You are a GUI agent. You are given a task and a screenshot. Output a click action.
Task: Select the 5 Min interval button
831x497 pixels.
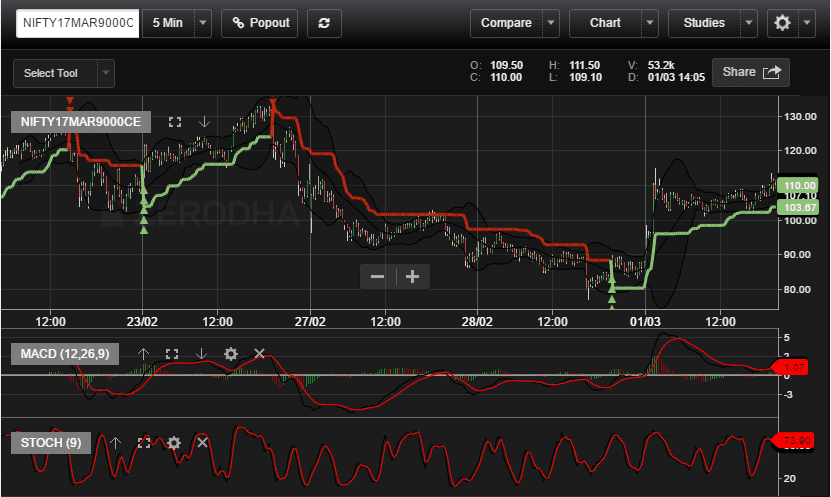point(168,23)
